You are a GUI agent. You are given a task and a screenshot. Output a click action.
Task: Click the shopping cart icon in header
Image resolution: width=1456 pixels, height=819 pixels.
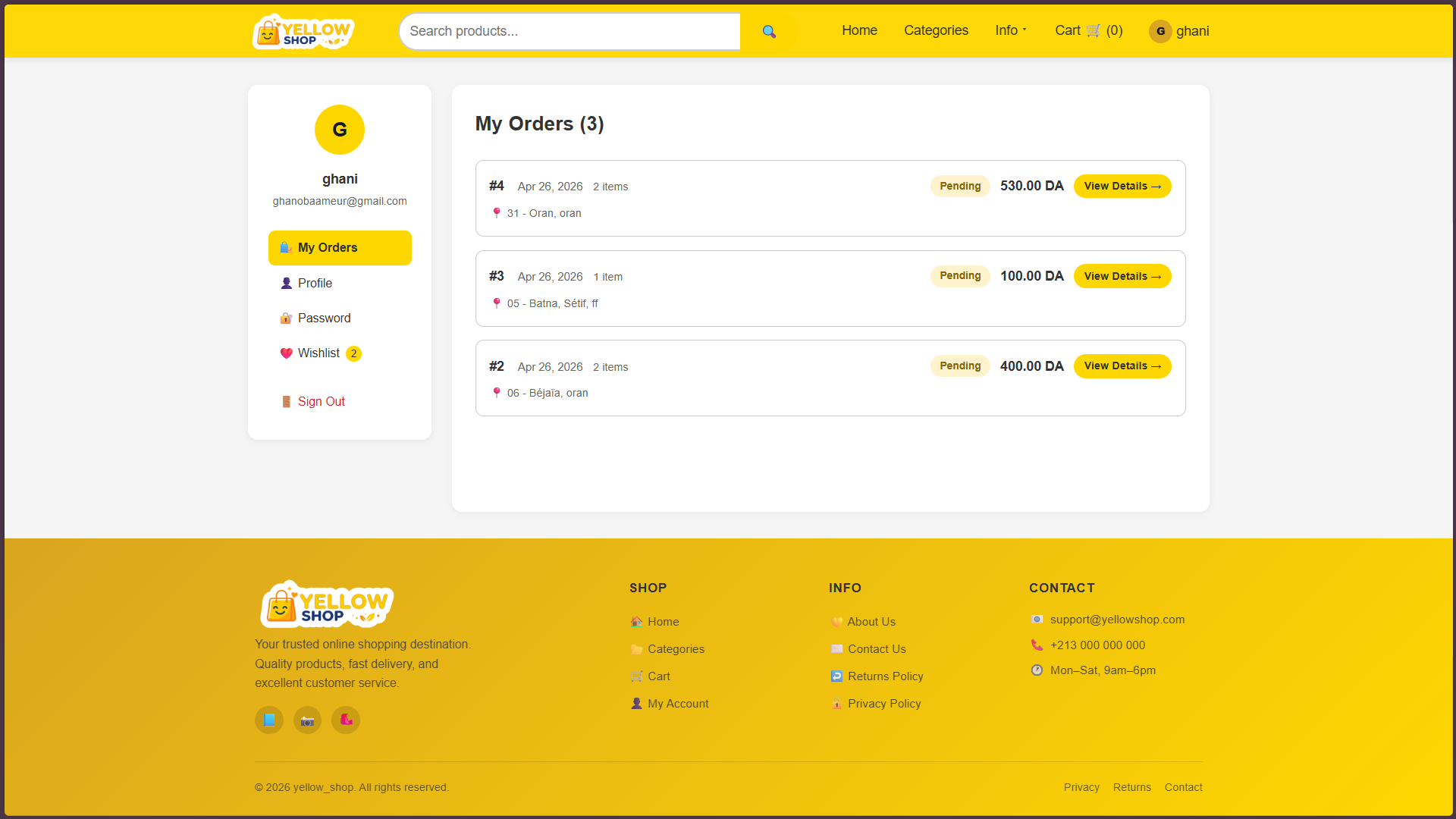[x=1093, y=30]
